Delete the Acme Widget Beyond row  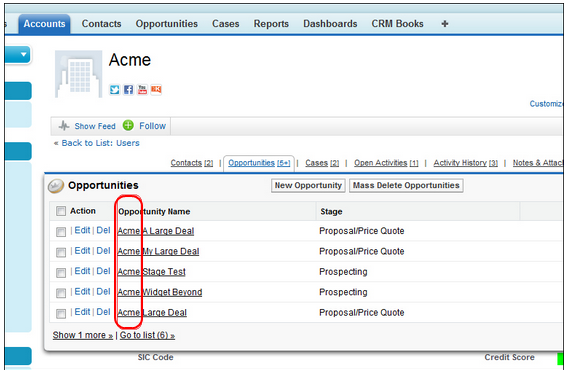pyautogui.click(x=103, y=291)
